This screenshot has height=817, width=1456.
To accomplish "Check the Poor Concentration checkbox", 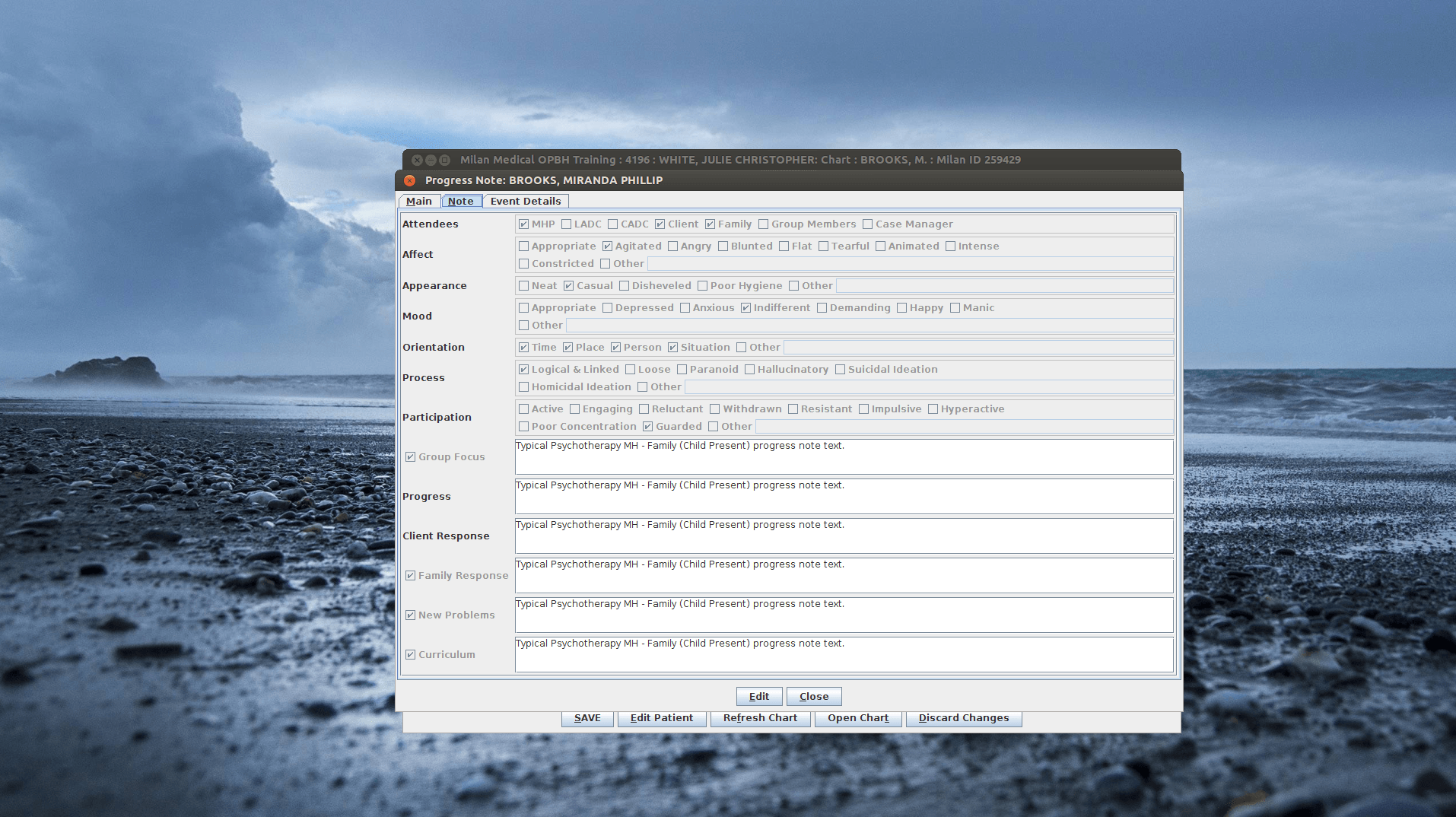I will point(523,426).
